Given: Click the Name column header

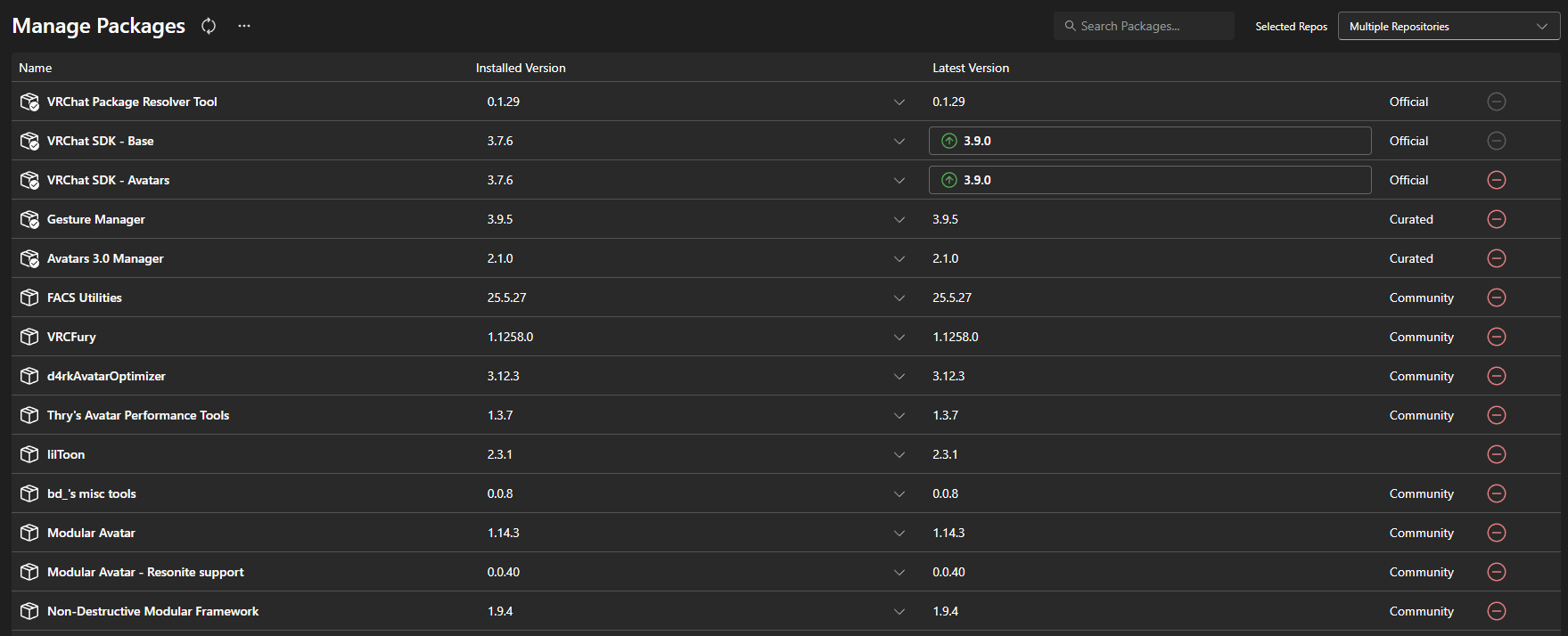Looking at the screenshot, I should coord(36,68).
